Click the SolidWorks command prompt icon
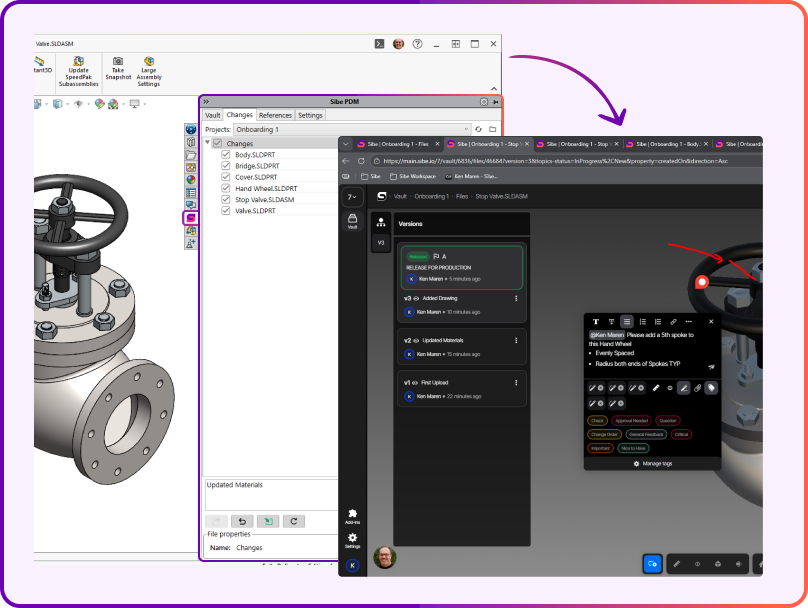The width and height of the screenshot is (808, 608). (379, 44)
